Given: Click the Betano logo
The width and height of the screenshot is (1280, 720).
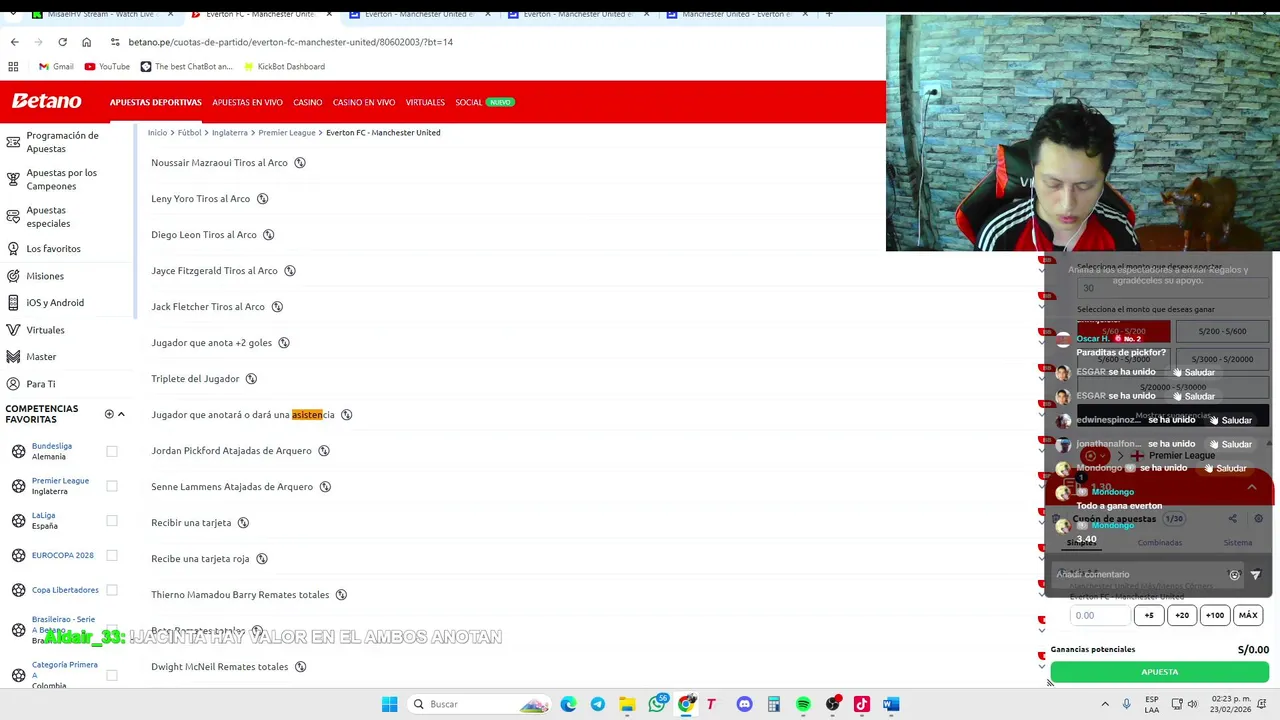Looking at the screenshot, I should [46, 101].
